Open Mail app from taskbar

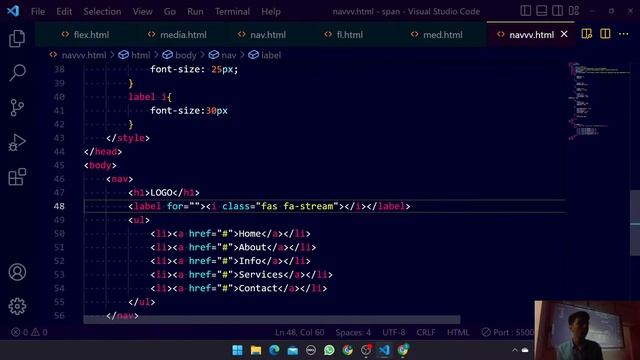click(x=293, y=350)
